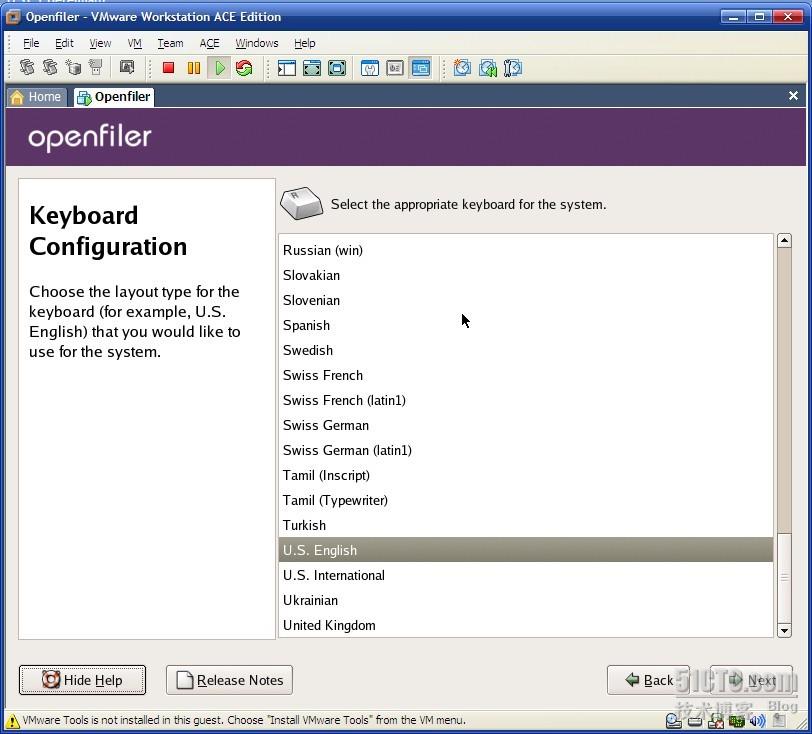The width and height of the screenshot is (812, 734).
Task: Select U.S. International layout
Action: (x=526, y=575)
